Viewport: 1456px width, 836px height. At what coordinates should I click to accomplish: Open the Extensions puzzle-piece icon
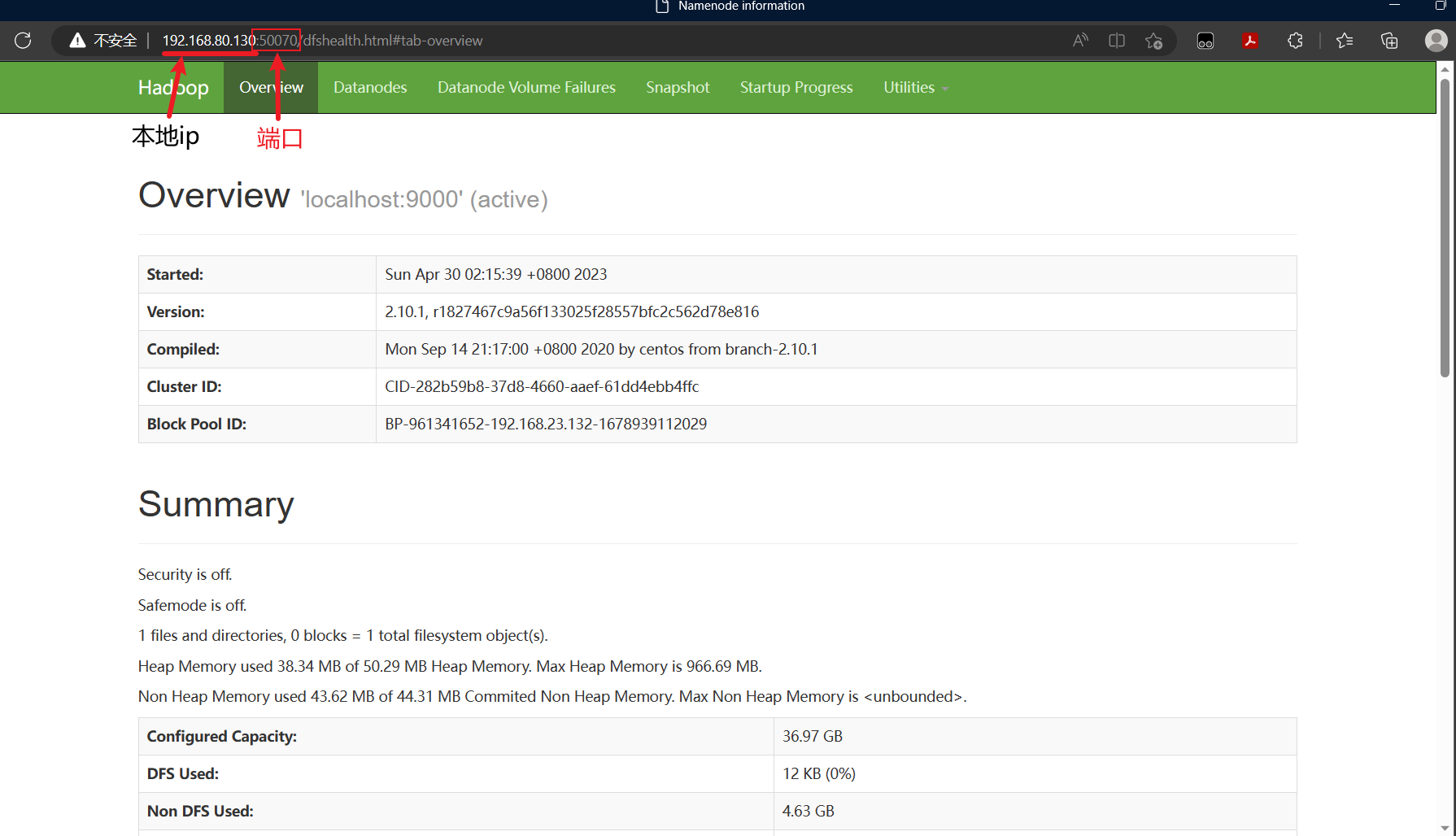(x=1296, y=40)
